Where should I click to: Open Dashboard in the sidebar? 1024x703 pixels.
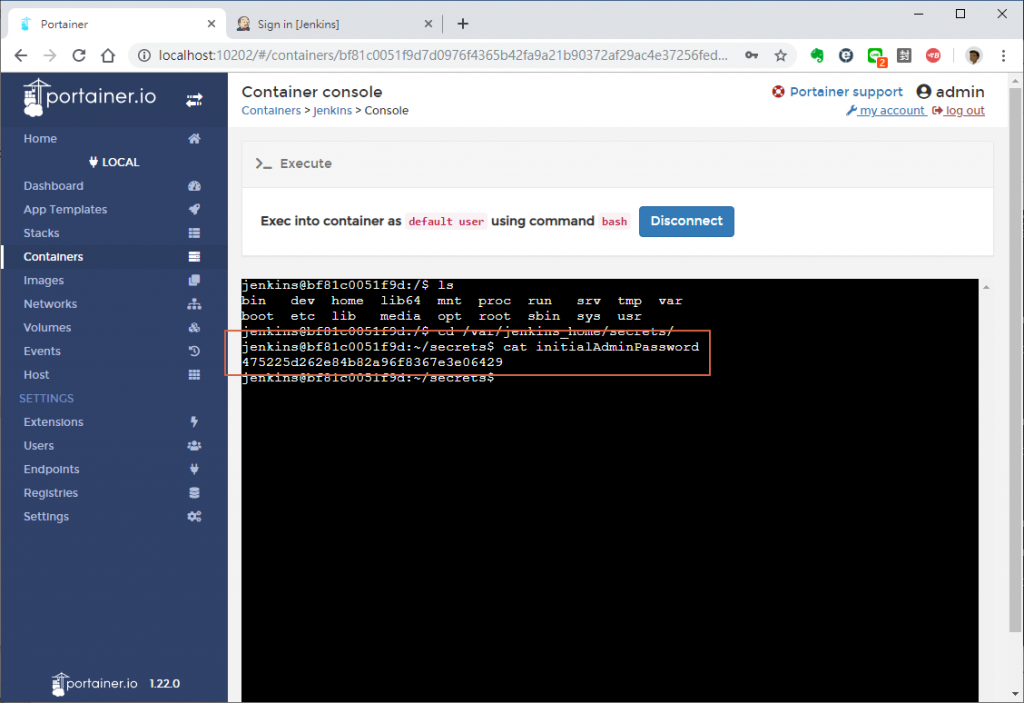115,186
